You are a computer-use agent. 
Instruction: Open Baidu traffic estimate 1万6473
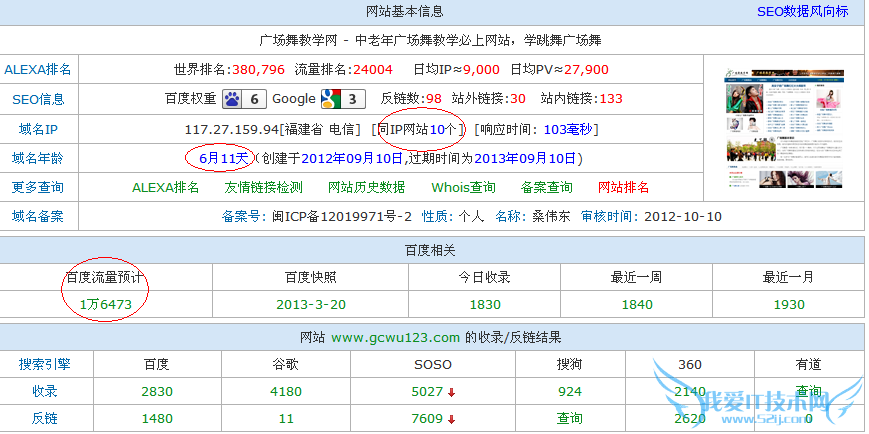tap(105, 304)
